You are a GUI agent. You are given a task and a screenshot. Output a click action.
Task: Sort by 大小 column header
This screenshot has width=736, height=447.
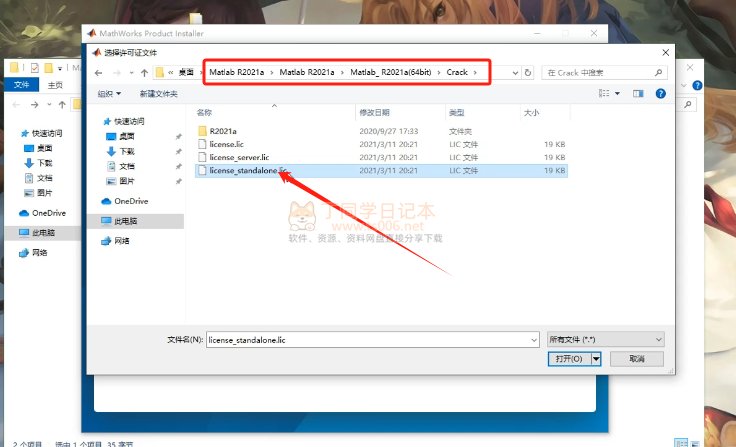pyautogui.click(x=531, y=113)
